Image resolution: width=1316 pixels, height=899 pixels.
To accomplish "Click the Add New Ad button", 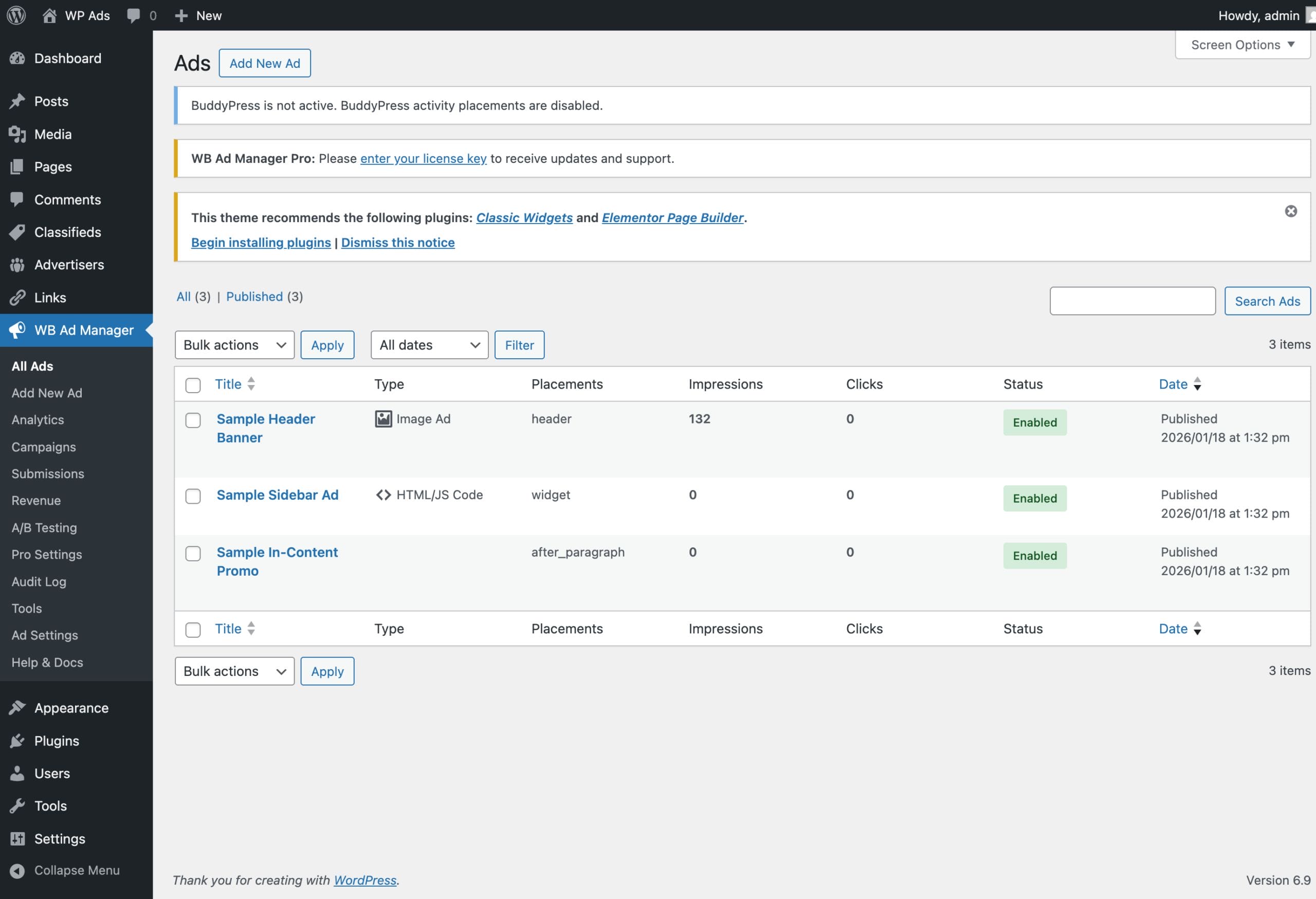I will click(x=264, y=63).
